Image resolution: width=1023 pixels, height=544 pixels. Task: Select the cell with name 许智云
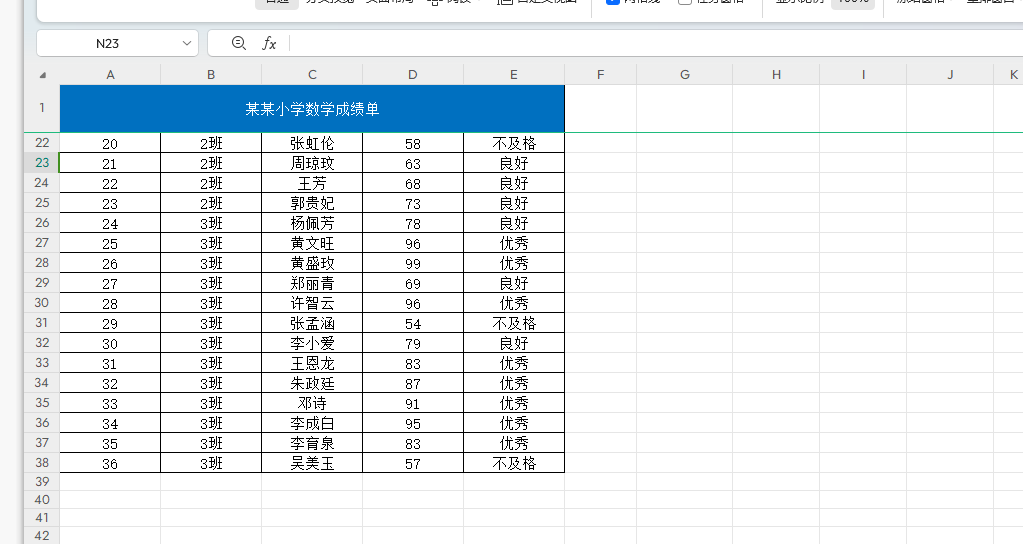click(312, 303)
